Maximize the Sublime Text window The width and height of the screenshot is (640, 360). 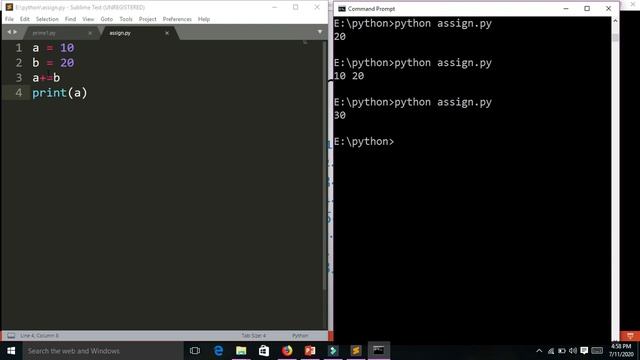296,7
